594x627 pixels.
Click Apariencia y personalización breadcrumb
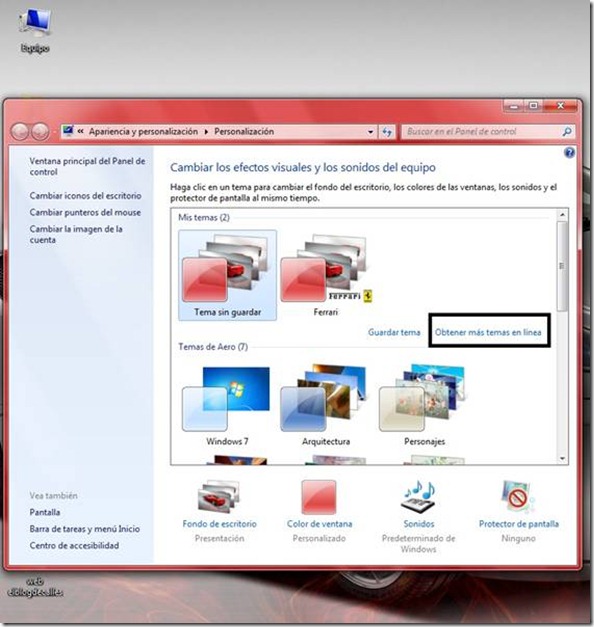(x=143, y=131)
